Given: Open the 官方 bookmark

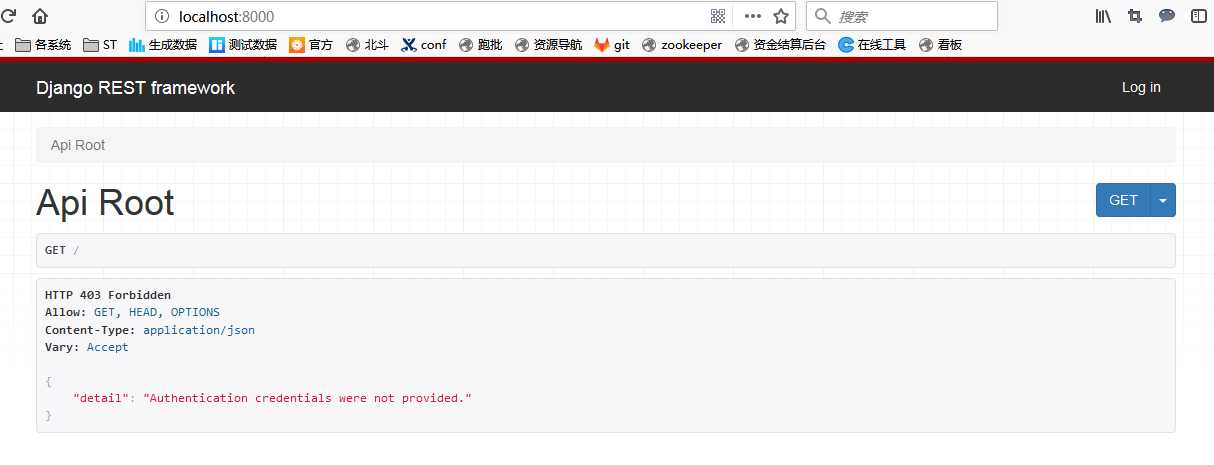Looking at the screenshot, I should click(311, 44).
